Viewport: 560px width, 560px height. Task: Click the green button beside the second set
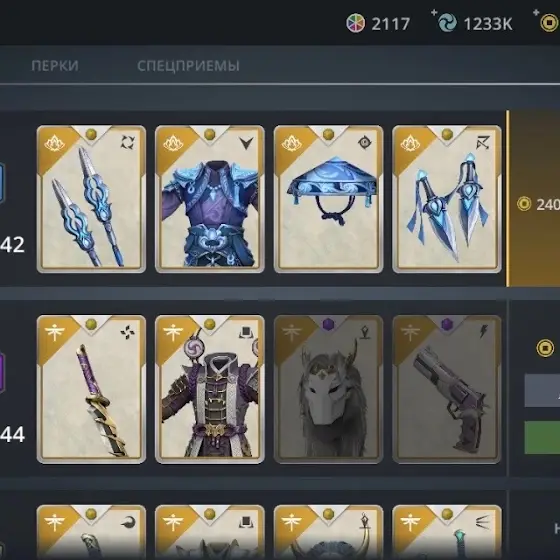click(x=542, y=438)
